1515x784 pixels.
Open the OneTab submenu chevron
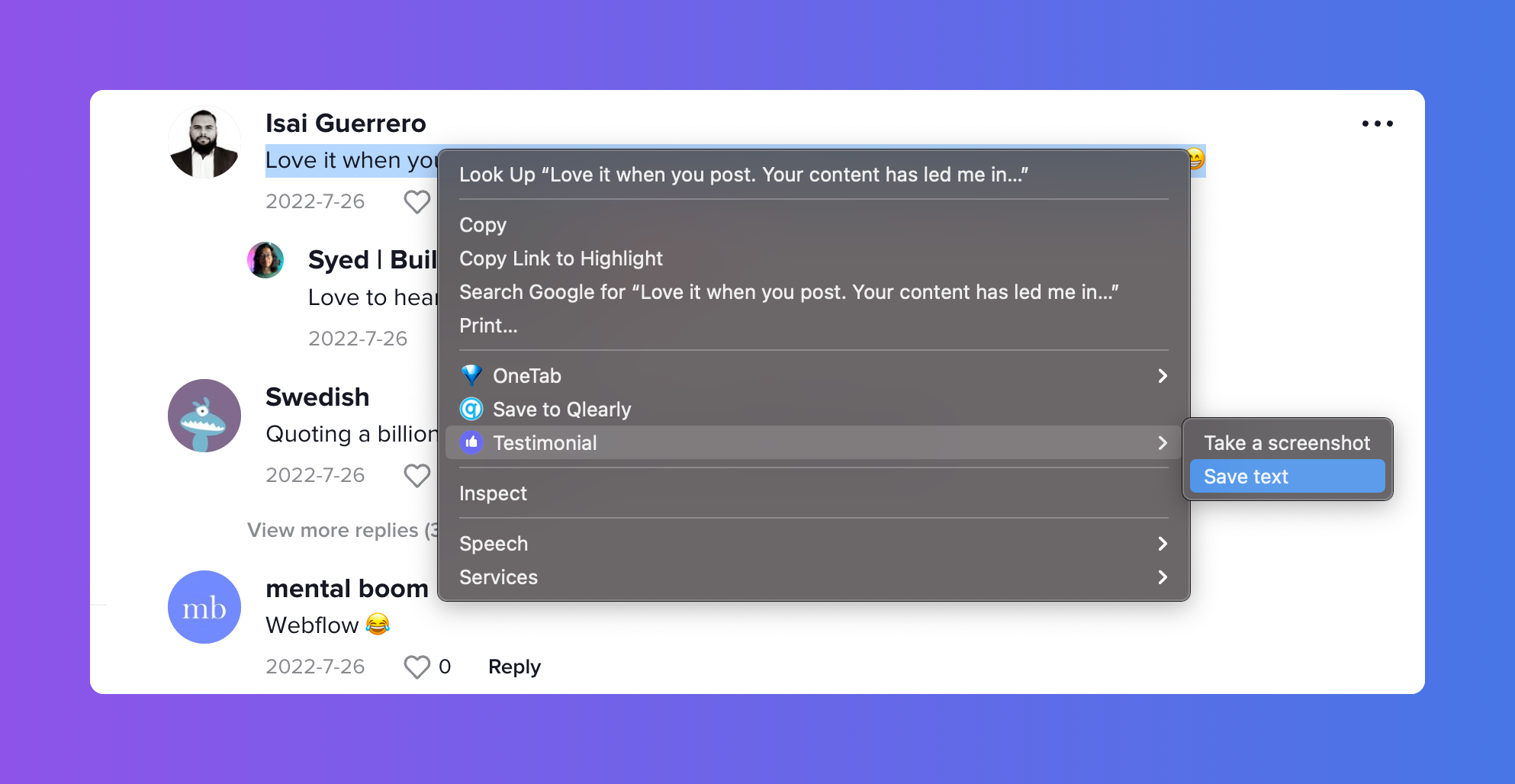point(1163,375)
